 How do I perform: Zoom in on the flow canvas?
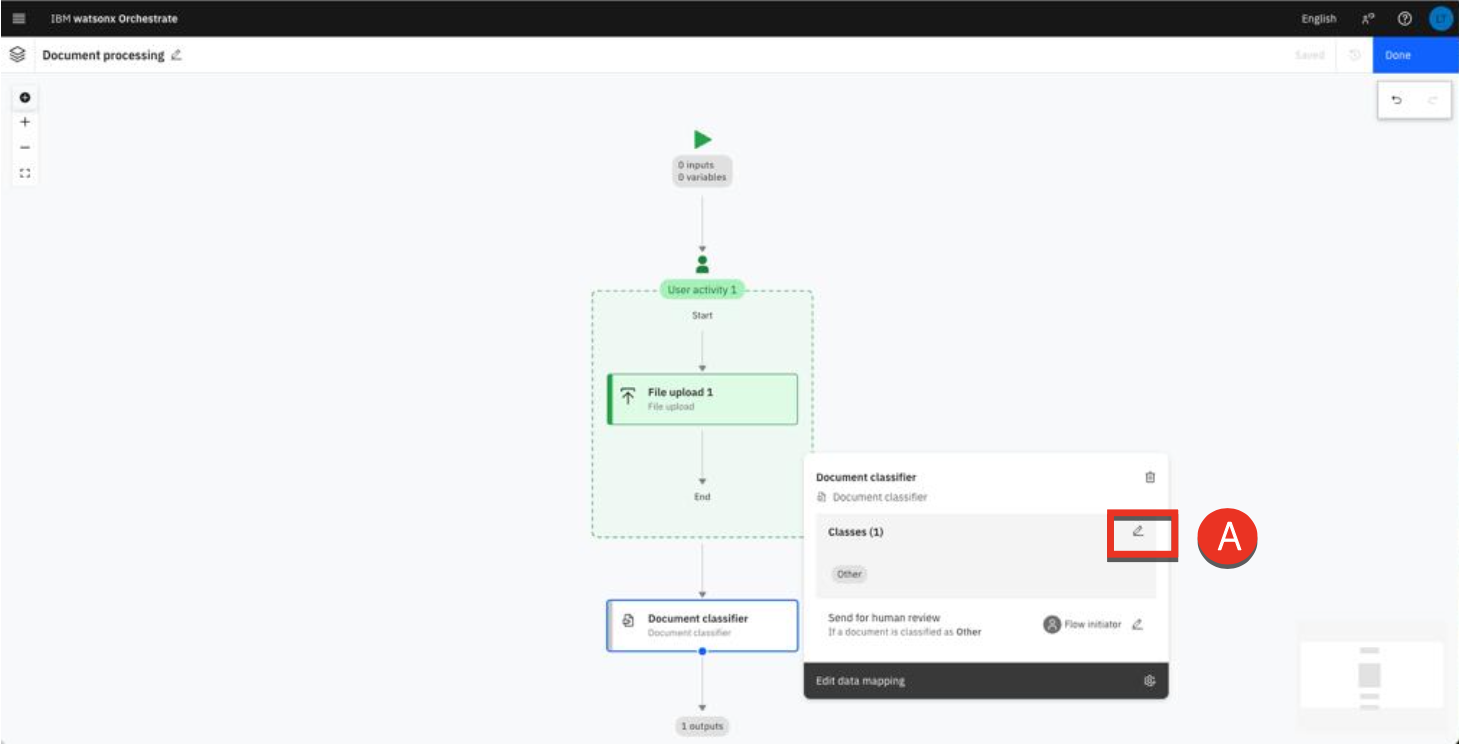pos(25,122)
